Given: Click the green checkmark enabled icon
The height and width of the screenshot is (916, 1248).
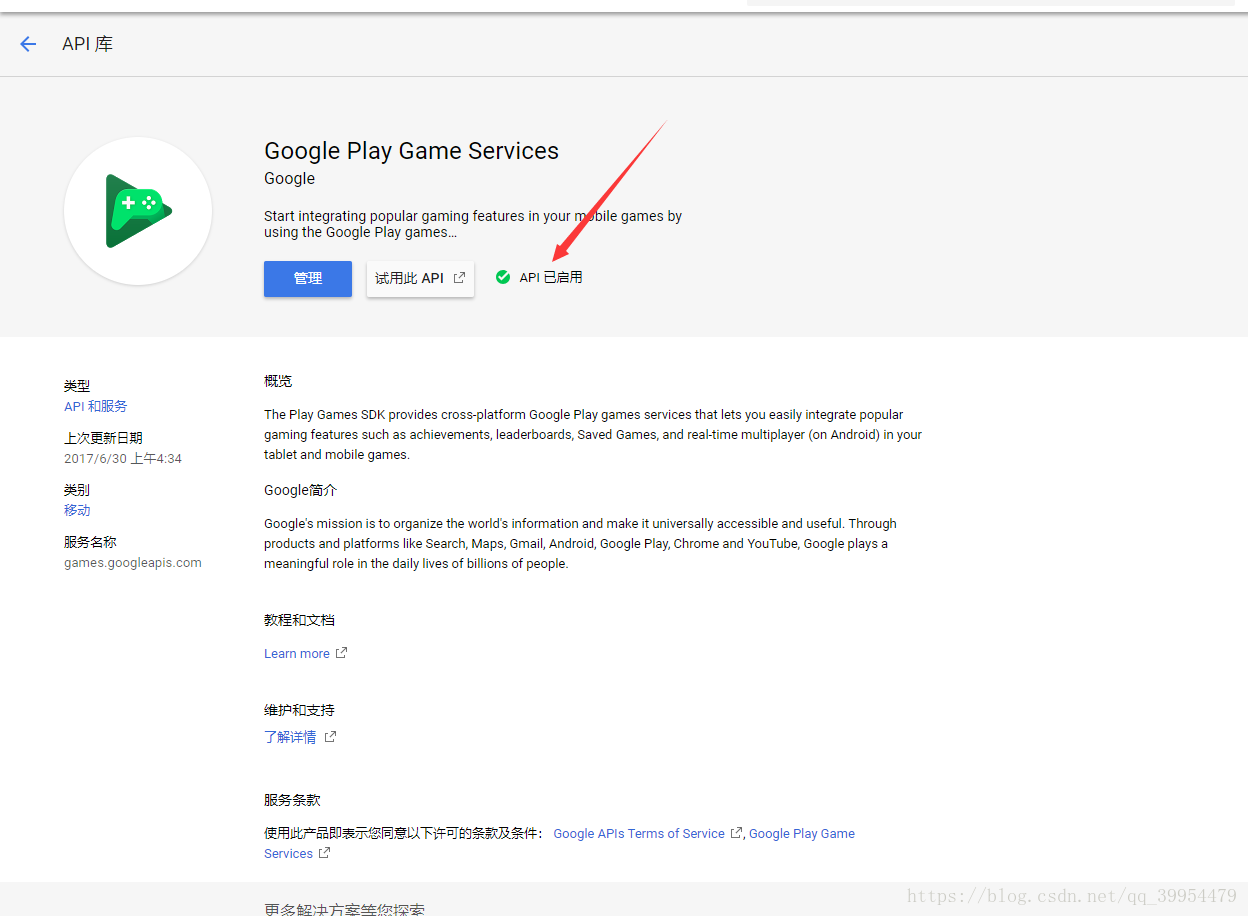Looking at the screenshot, I should coord(503,277).
